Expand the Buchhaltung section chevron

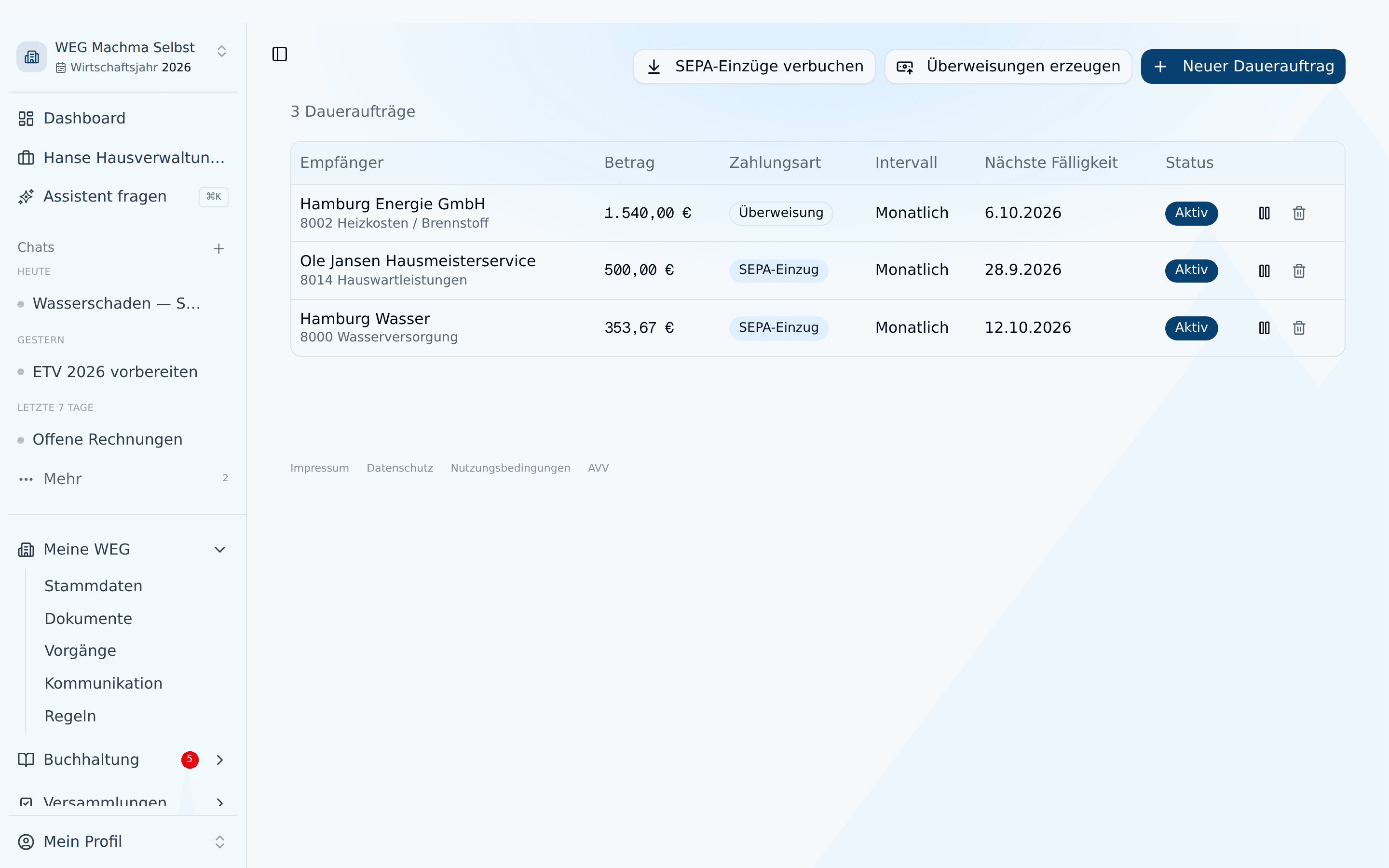click(x=220, y=759)
